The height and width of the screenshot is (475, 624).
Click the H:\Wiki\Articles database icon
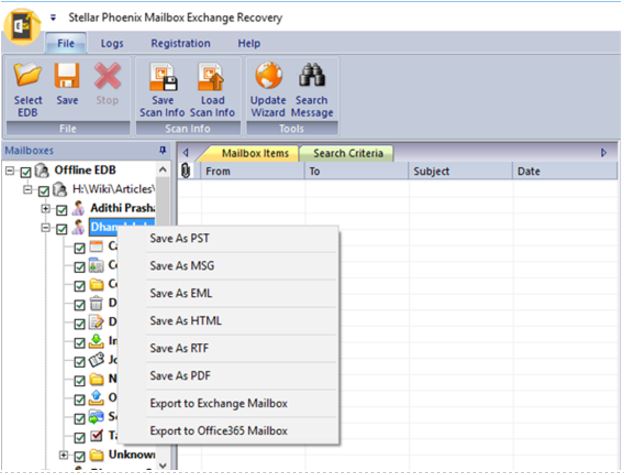point(60,189)
